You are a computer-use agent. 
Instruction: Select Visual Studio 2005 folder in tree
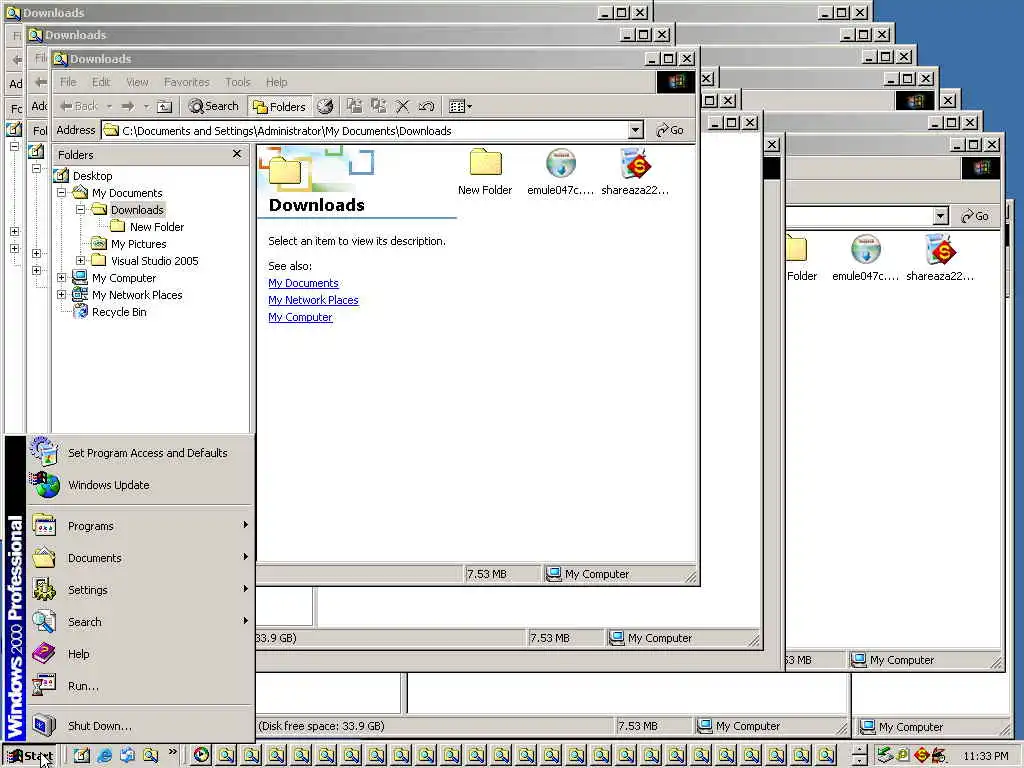click(155, 261)
